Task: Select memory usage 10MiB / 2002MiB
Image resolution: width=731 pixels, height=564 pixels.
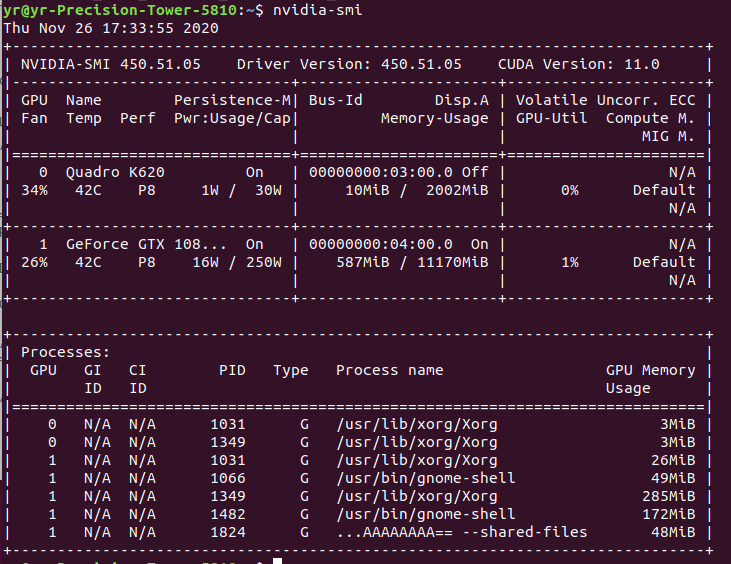Action: 417,190
